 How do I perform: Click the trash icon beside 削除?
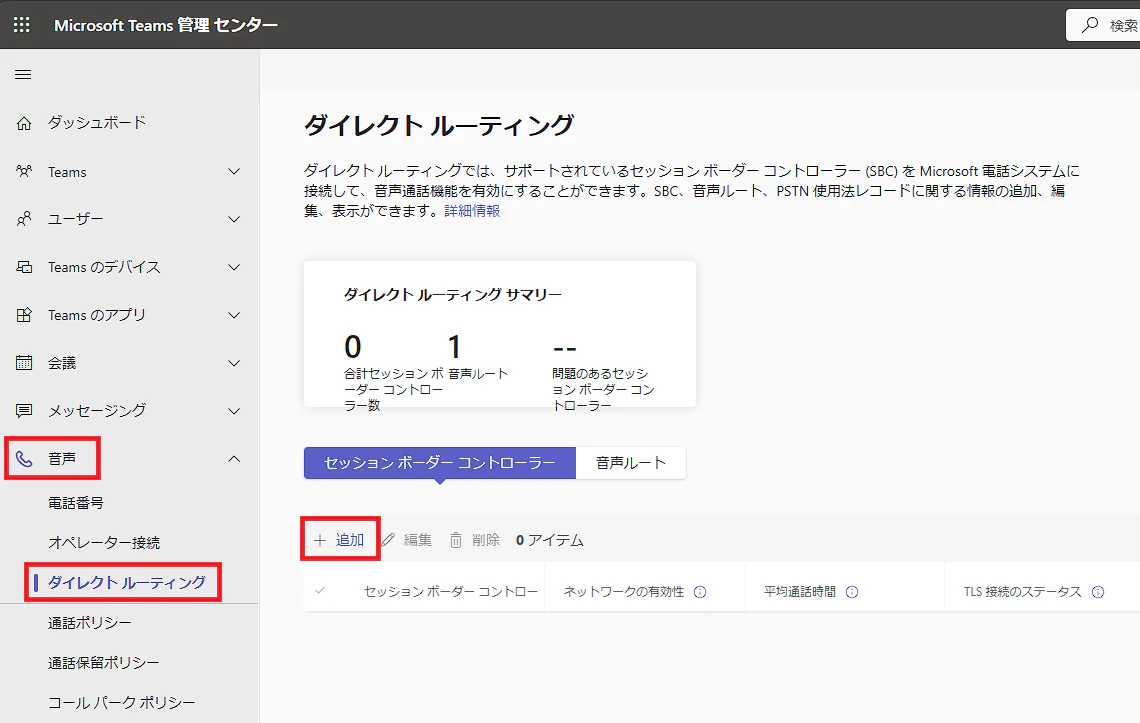pyautogui.click(x=456, y=540)
